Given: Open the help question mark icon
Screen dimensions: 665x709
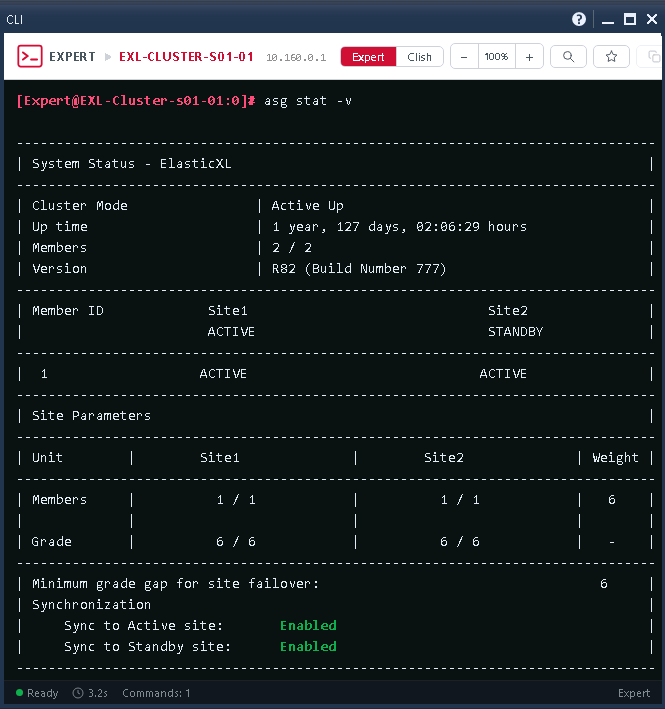Looking at the screenshot, I should point(579,19).
